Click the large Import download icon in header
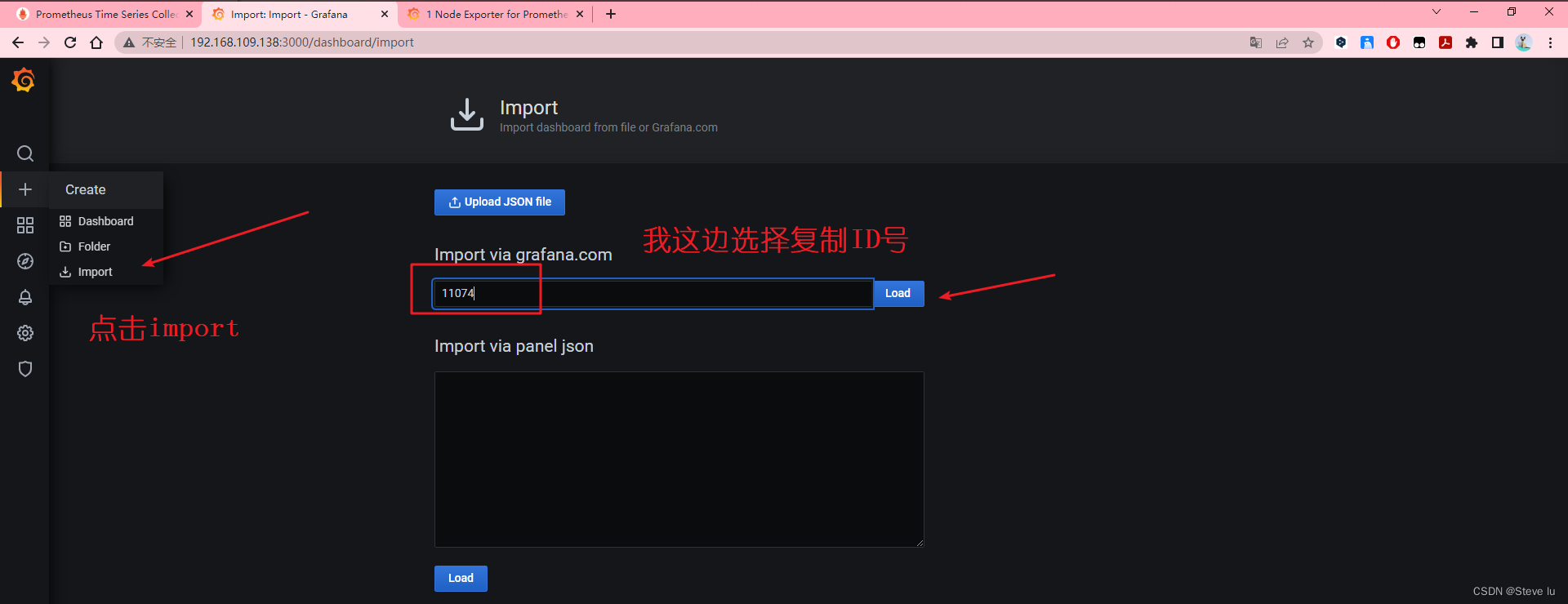Viewport: 1568px width, 604px height. pos(467,114)
